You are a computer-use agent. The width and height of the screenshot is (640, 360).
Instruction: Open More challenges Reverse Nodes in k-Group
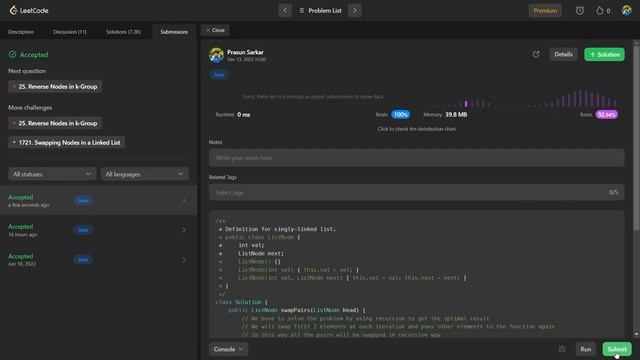pyautogui.click(x=55, y=123)
